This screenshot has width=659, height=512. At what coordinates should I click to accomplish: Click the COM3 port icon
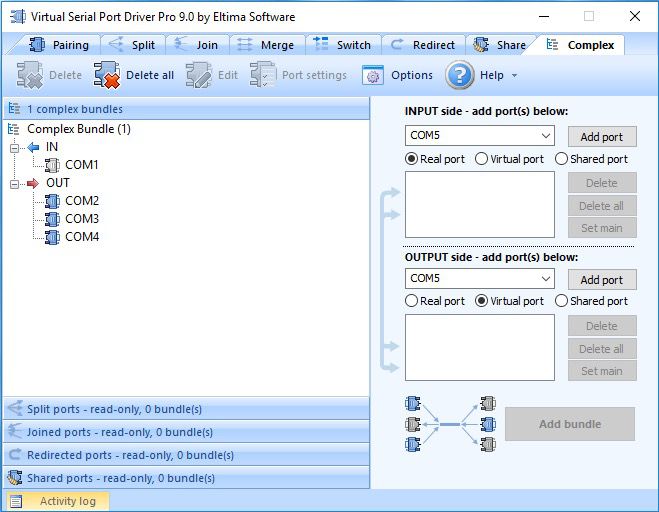click(x=52, y=219)
